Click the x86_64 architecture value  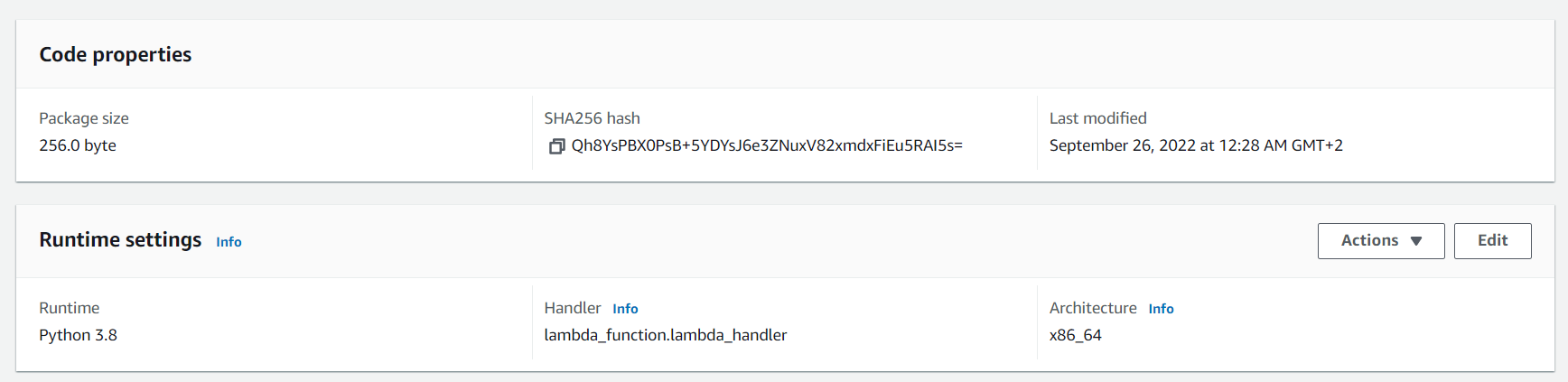click(1075, 335)
